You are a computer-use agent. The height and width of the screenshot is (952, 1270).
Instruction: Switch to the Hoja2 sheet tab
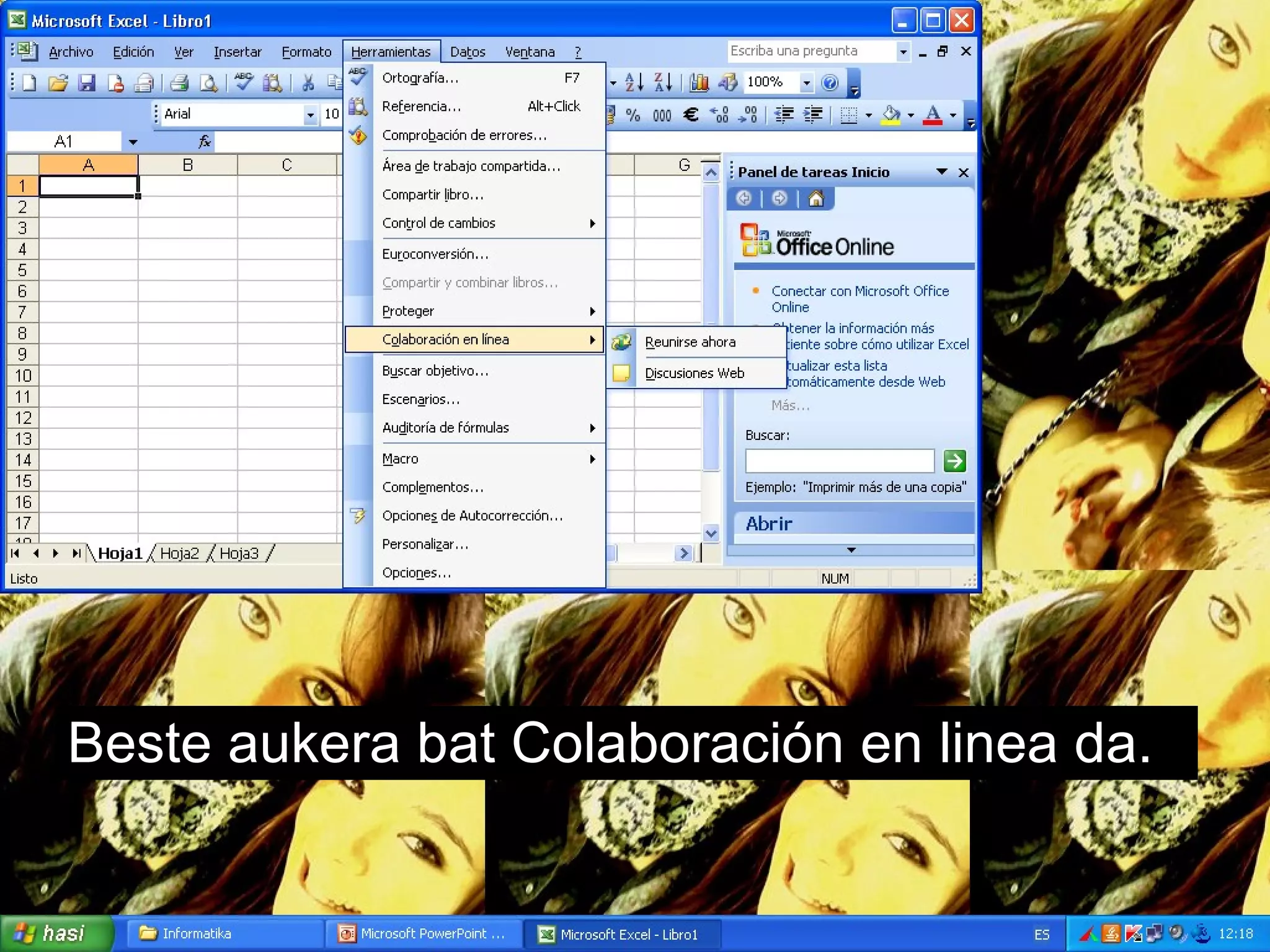tap(179, 553)
